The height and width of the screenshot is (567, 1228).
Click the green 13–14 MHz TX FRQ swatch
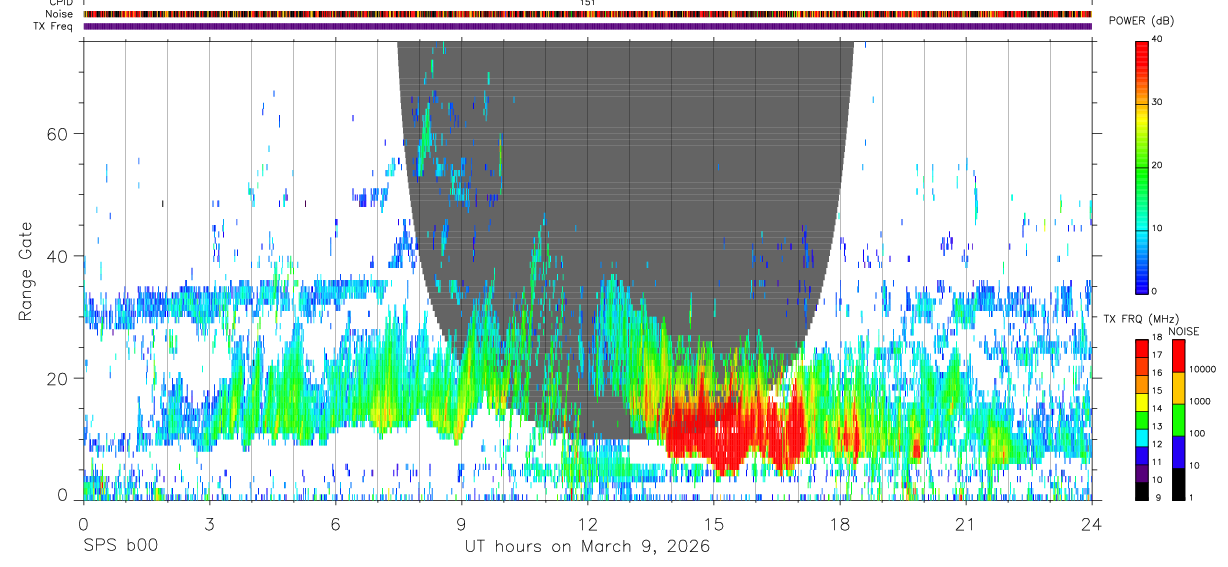click(1142, 419)
